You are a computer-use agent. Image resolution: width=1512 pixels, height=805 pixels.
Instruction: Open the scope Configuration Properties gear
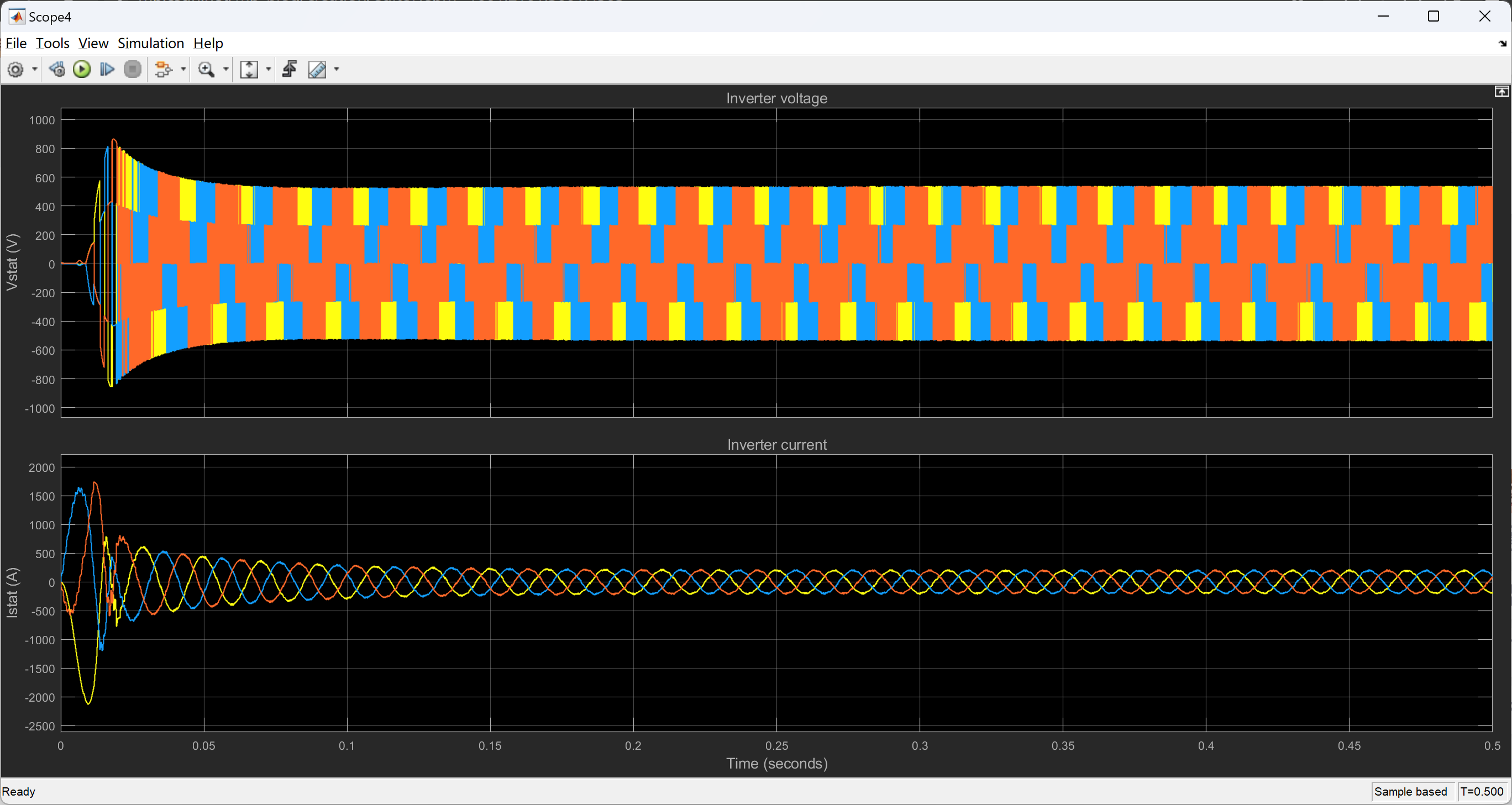(x=16, y=70)
